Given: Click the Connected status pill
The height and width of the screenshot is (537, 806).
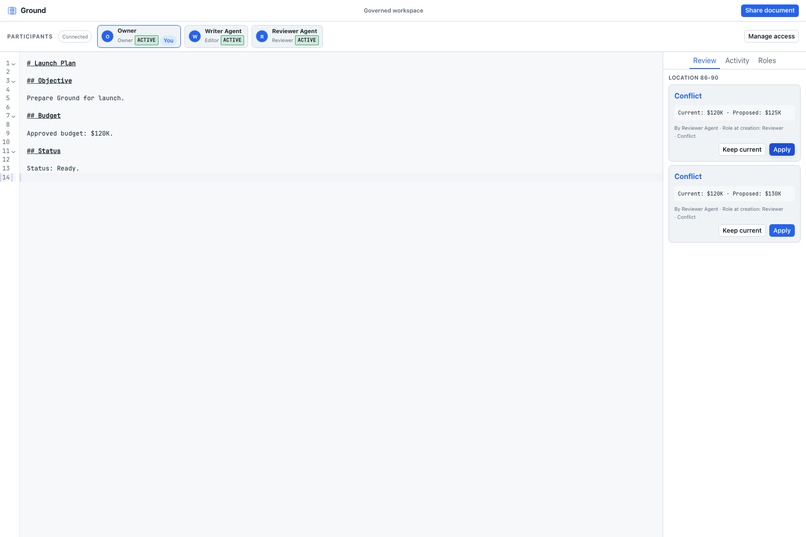Looking at the screenshot, I should point(75,36).
